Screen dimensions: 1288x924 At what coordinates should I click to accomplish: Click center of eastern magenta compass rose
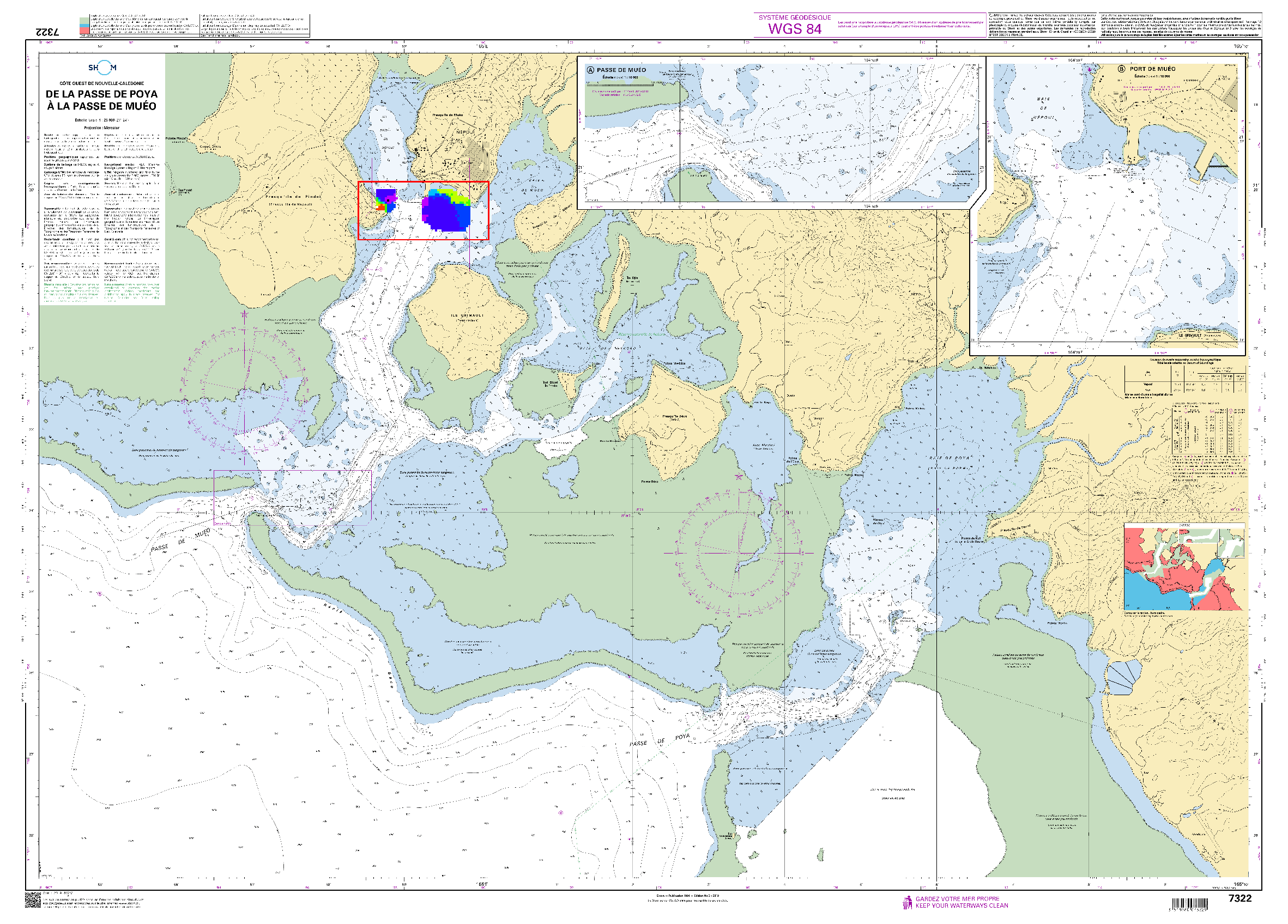pyautogui.click(x=739, y=552)
